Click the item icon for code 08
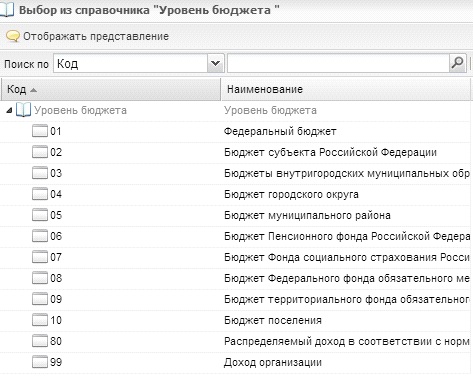The width and height of the screenshot is (473, 377). [40, 278]
